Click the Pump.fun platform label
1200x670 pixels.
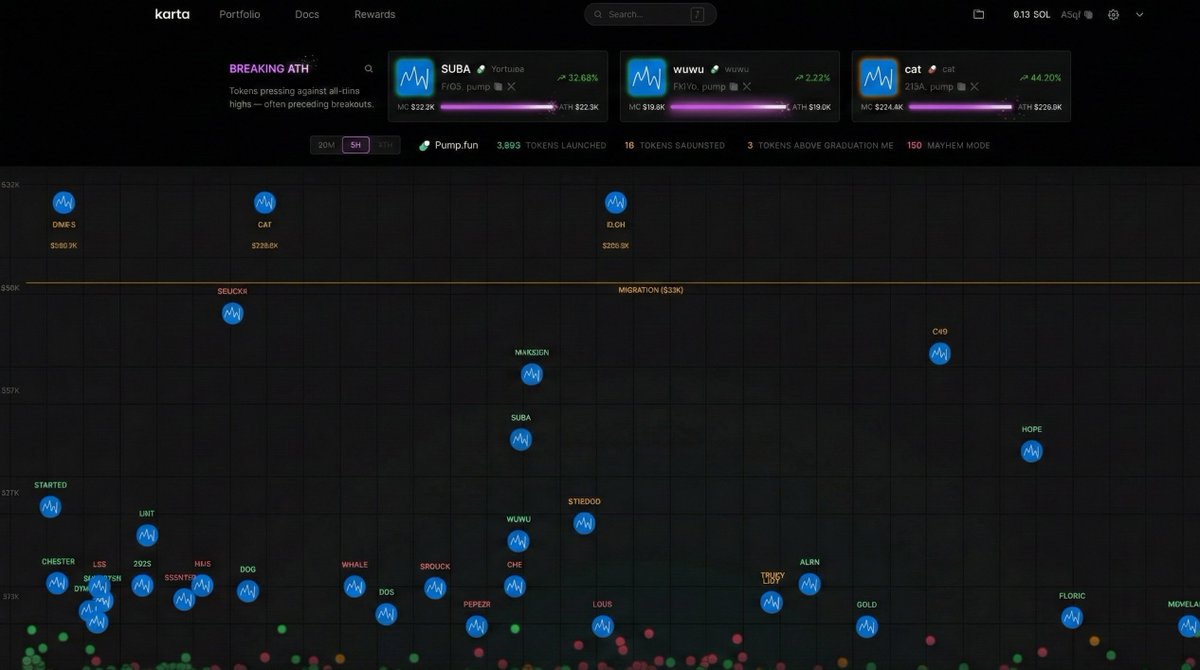(448, 145)
